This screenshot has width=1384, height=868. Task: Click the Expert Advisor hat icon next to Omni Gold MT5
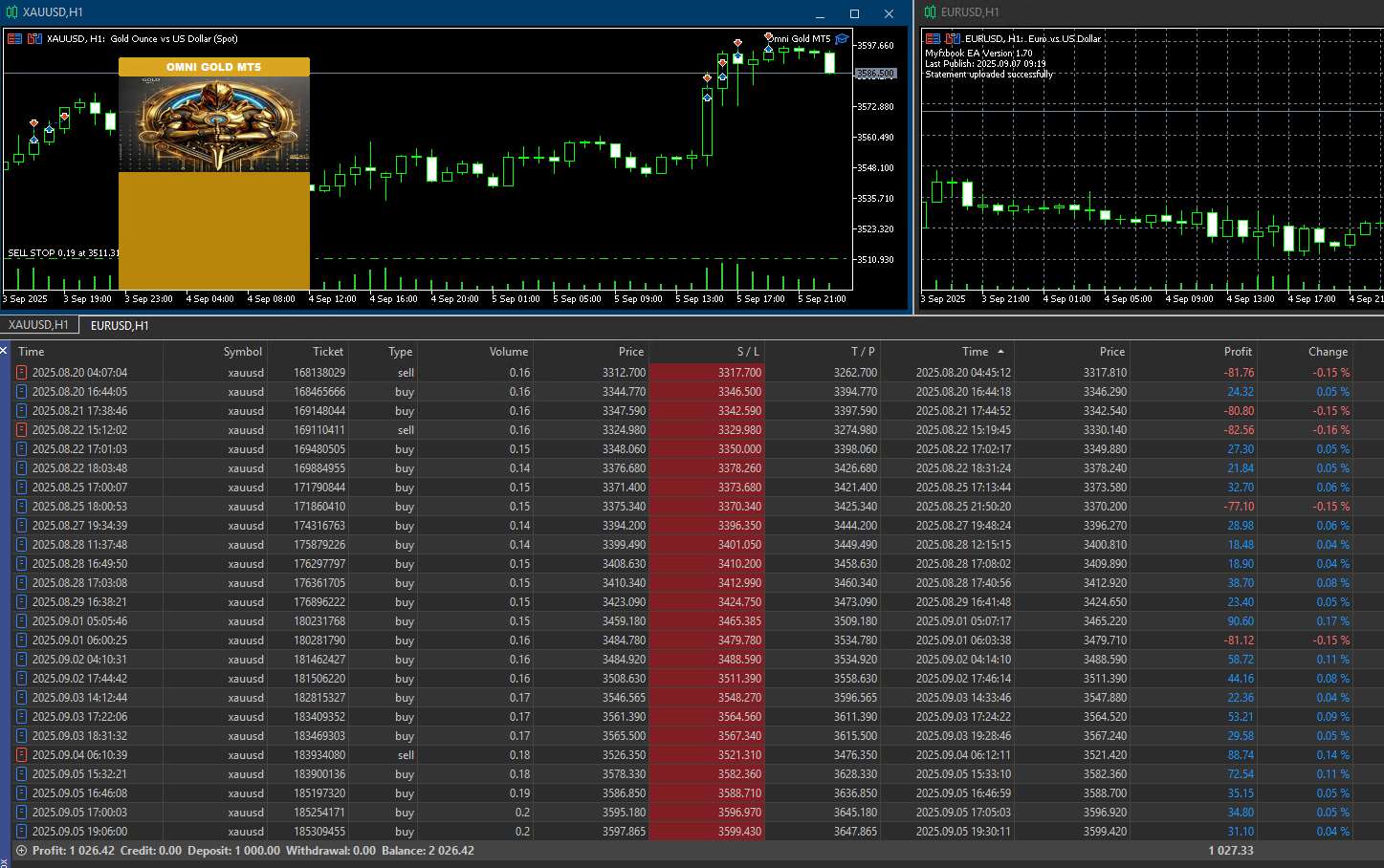pyautogui.click(x=842, y=39)
